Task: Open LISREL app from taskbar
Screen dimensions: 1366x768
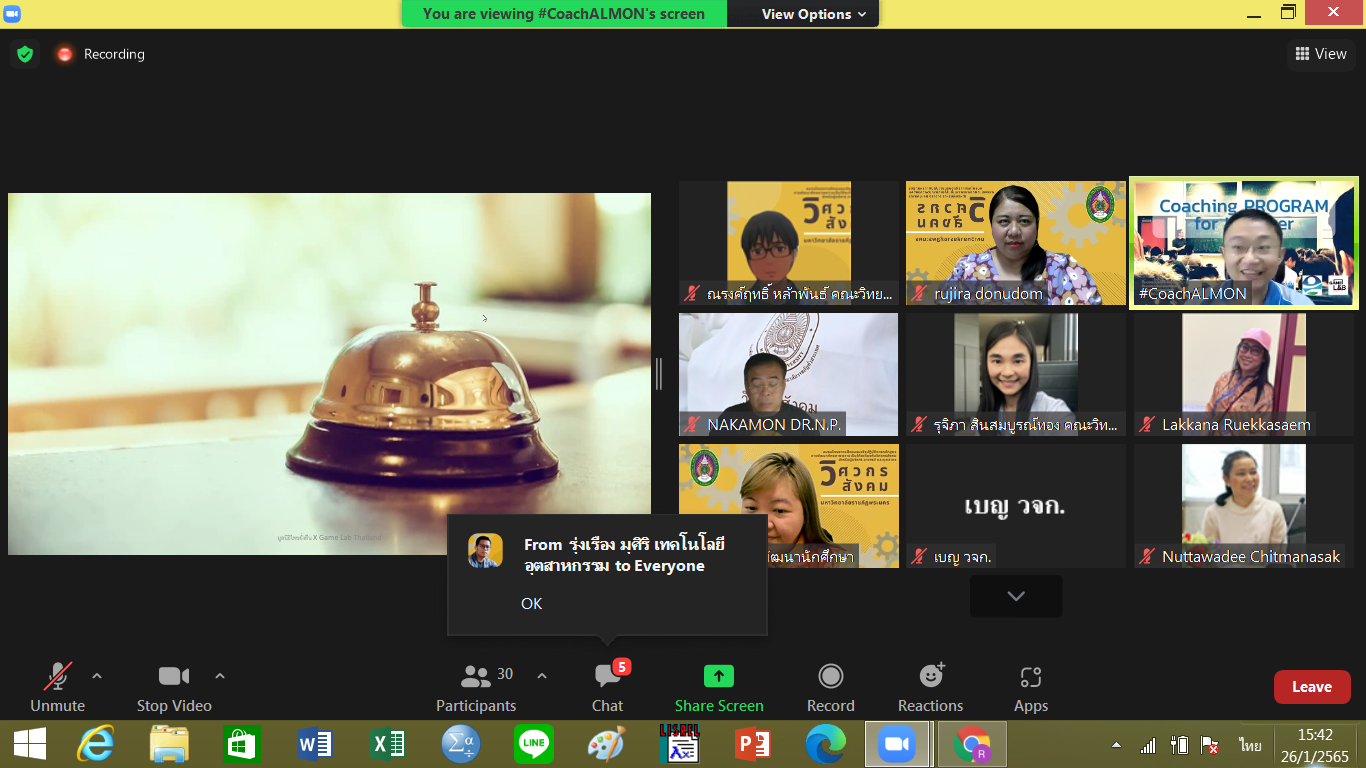Action: tap(679, 744)
